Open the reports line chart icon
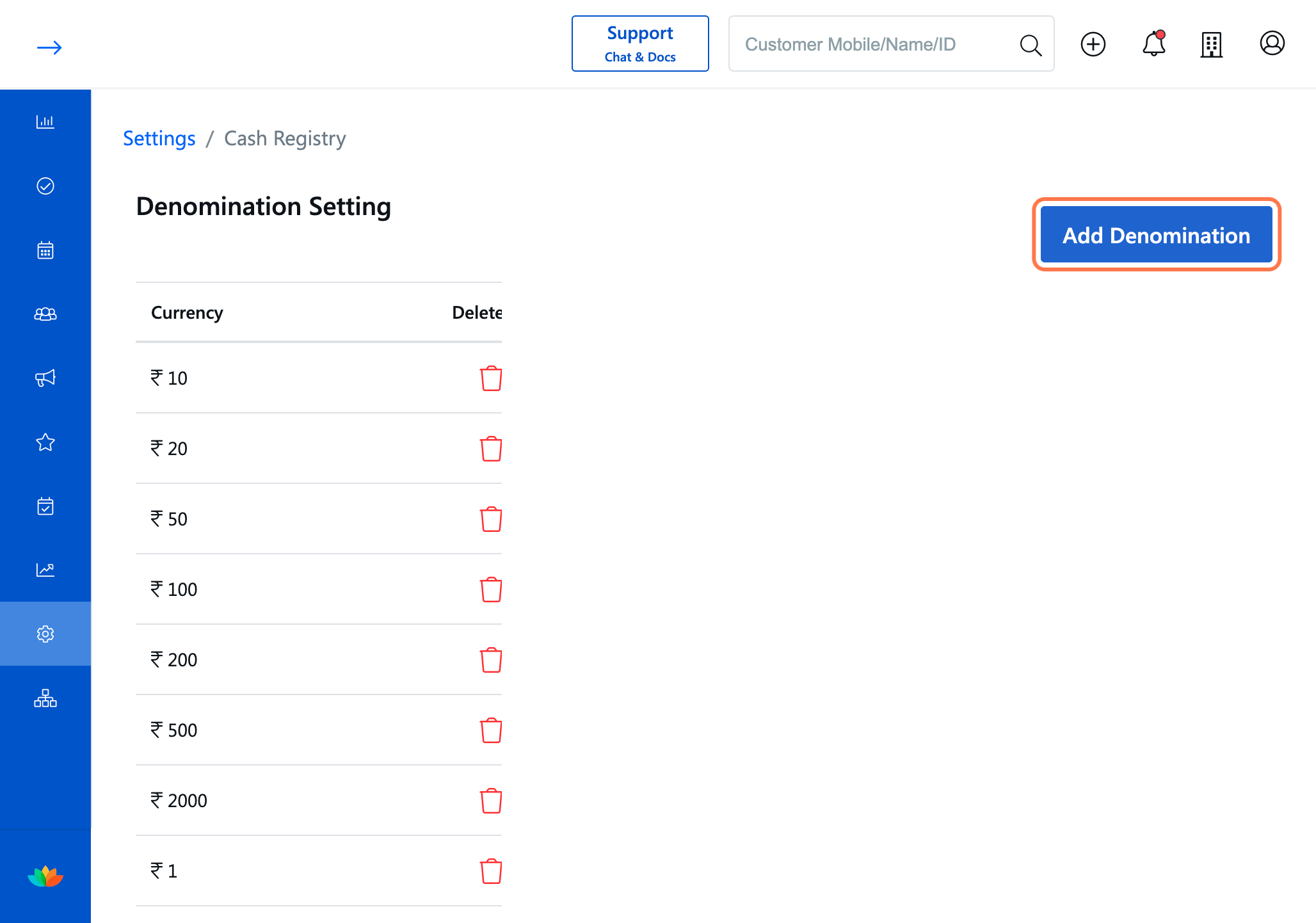The width and height of the screenshot is (1316, 923). point(45,570)
